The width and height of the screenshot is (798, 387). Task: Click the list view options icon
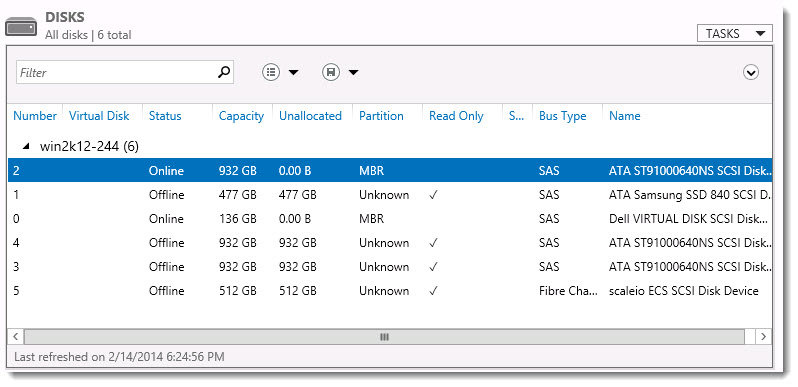pos(271,72)
